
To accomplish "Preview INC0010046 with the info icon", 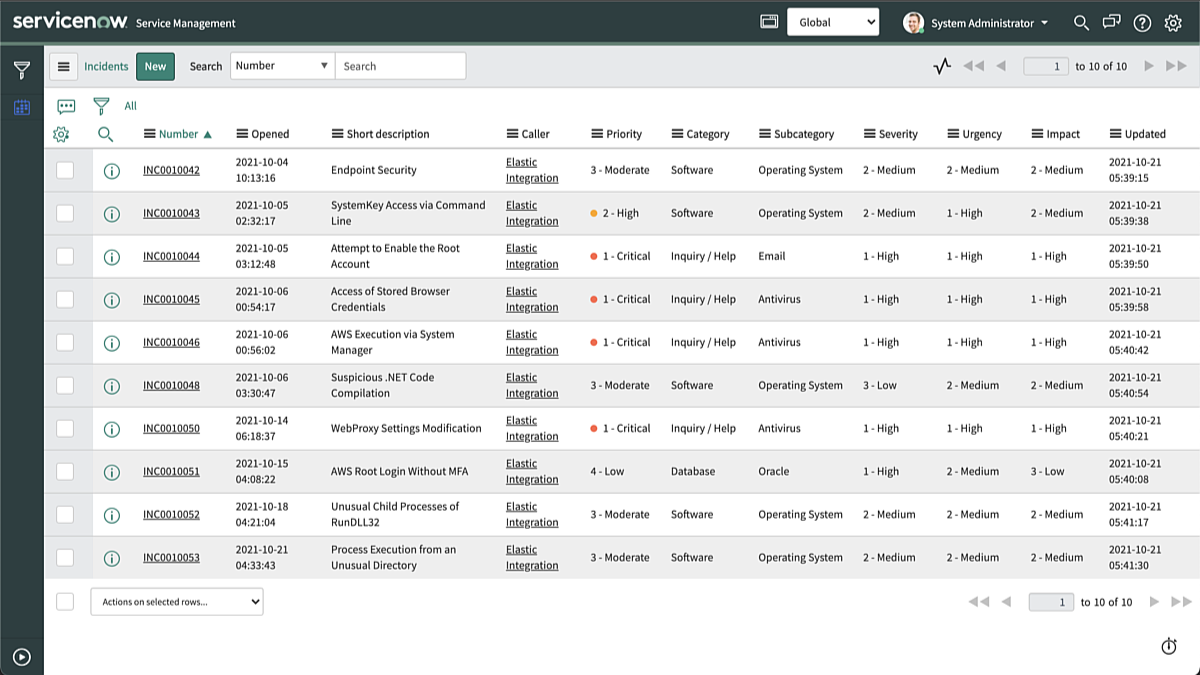I will [112, 342].
